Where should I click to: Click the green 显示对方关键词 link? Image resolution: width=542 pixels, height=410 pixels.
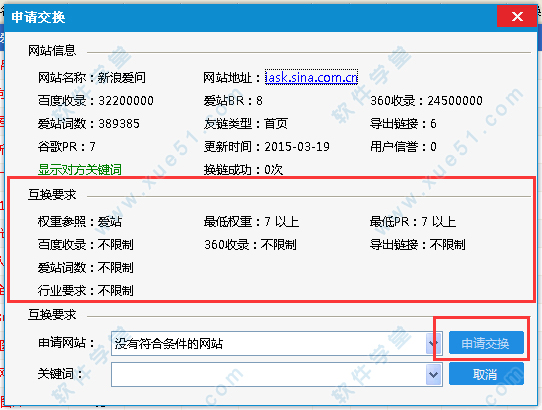tap(80, 170)
